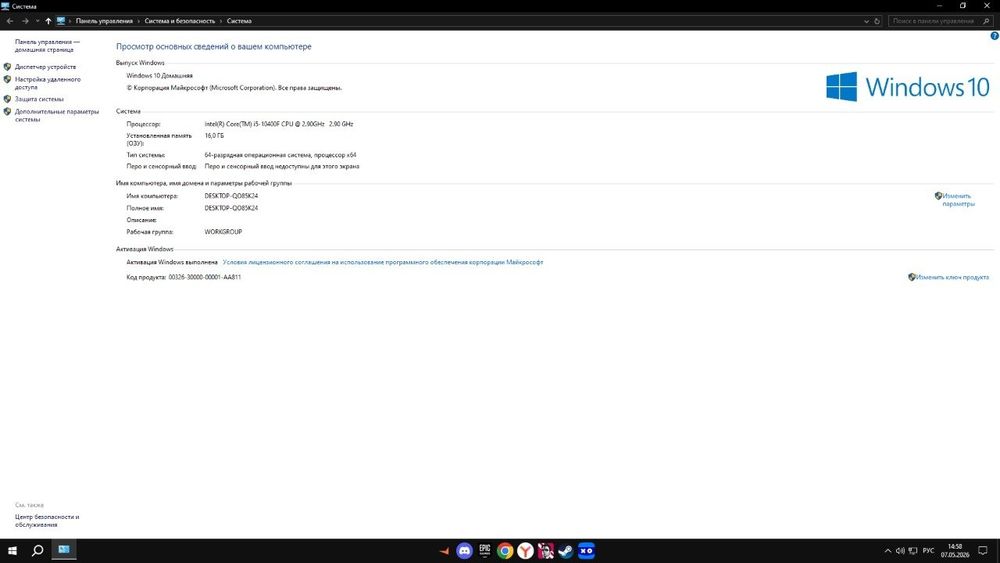Click the computer name "DESKTOP-QO85K24" in Имя компьютера row
Viewport: 1000px width, 563px height.
pyautogui.click(x=231, y=196)
